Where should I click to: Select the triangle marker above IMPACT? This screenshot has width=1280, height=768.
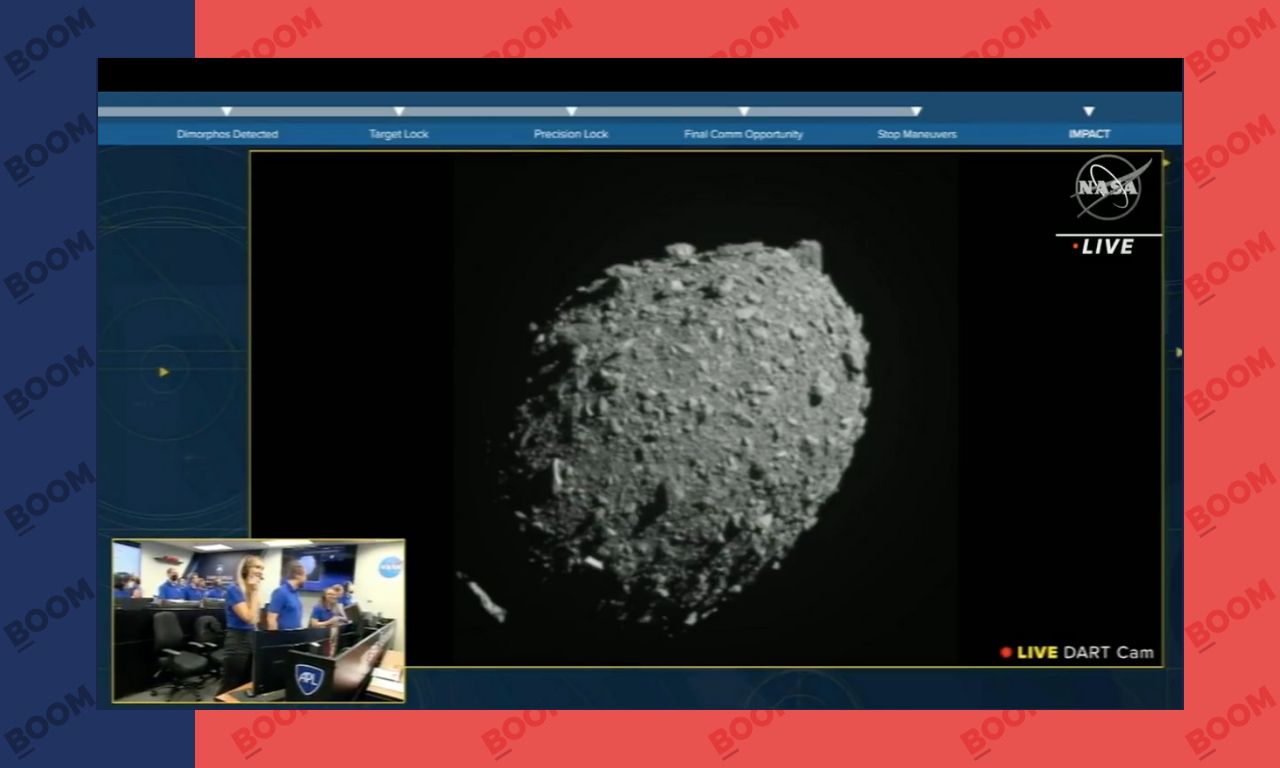(x=1089, y=112)
